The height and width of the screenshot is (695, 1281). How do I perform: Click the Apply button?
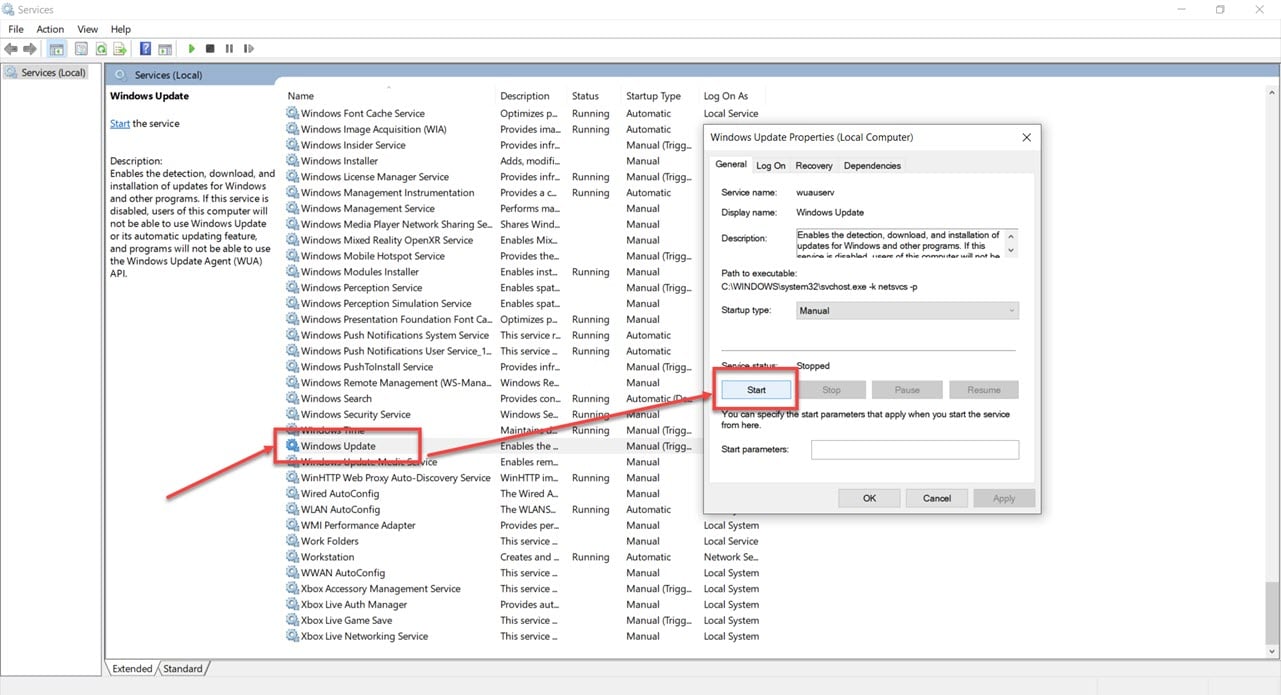1004,498
